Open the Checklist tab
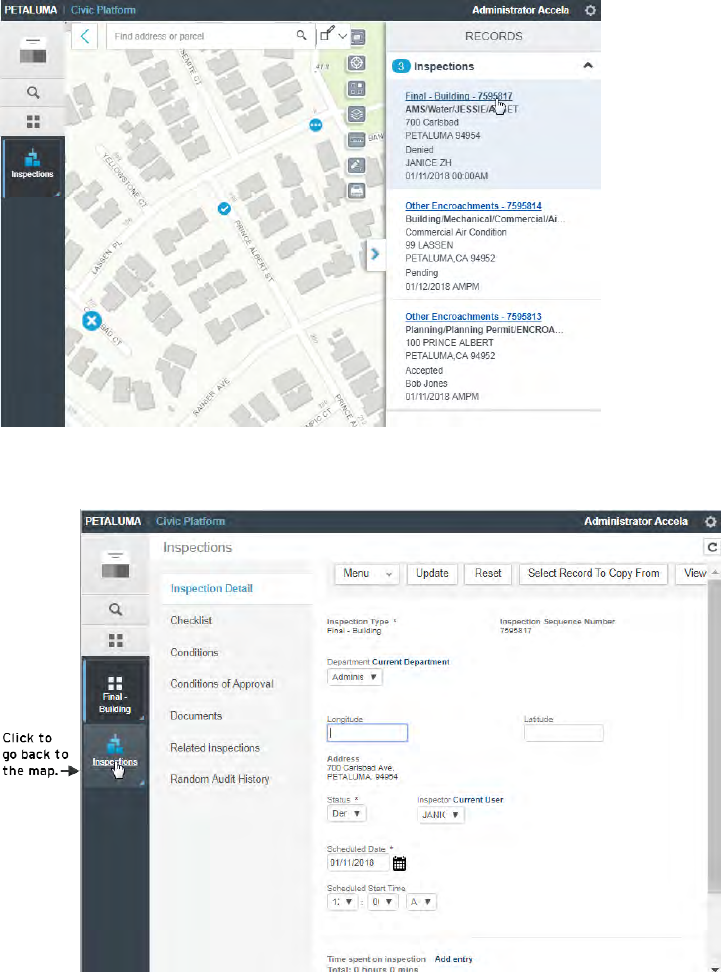This screenshot has height=972, width=721. click(x=191, y=620)
